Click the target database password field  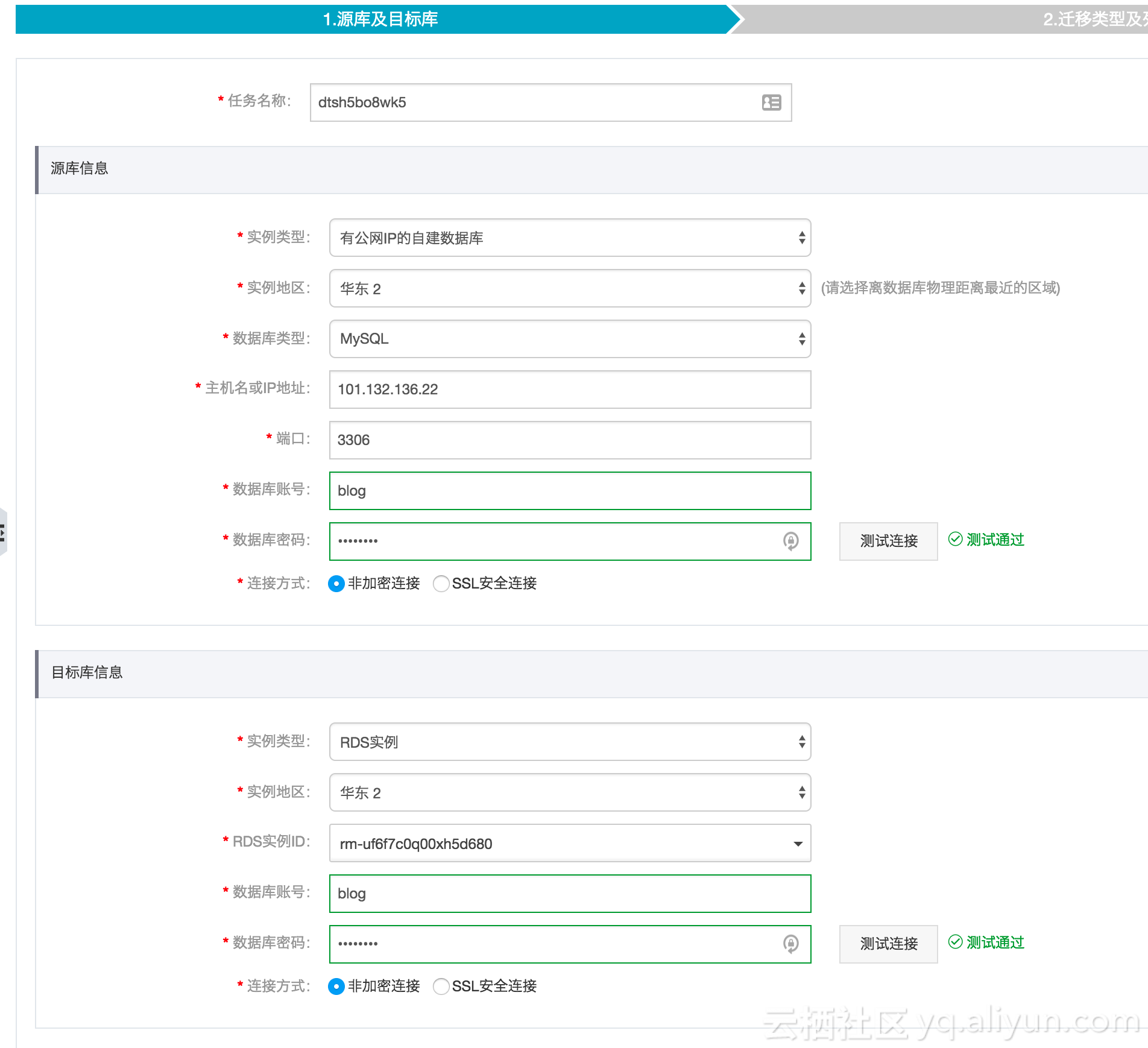point(570,944)
